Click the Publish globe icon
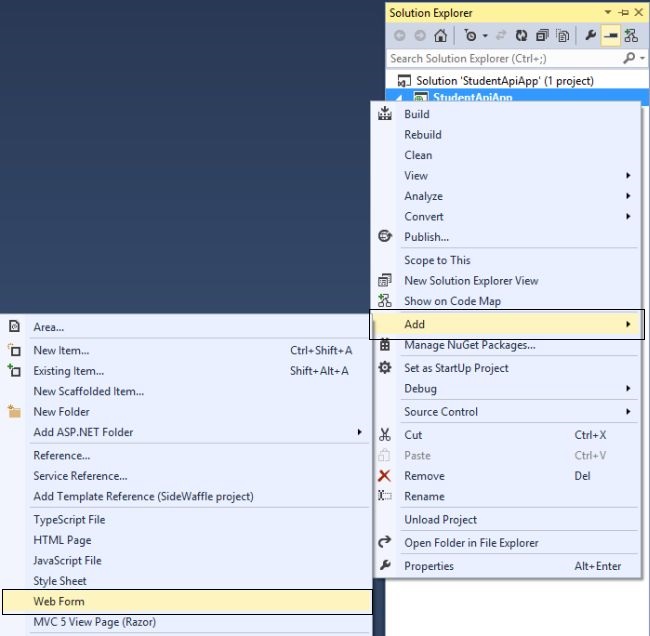 (385, 236)
